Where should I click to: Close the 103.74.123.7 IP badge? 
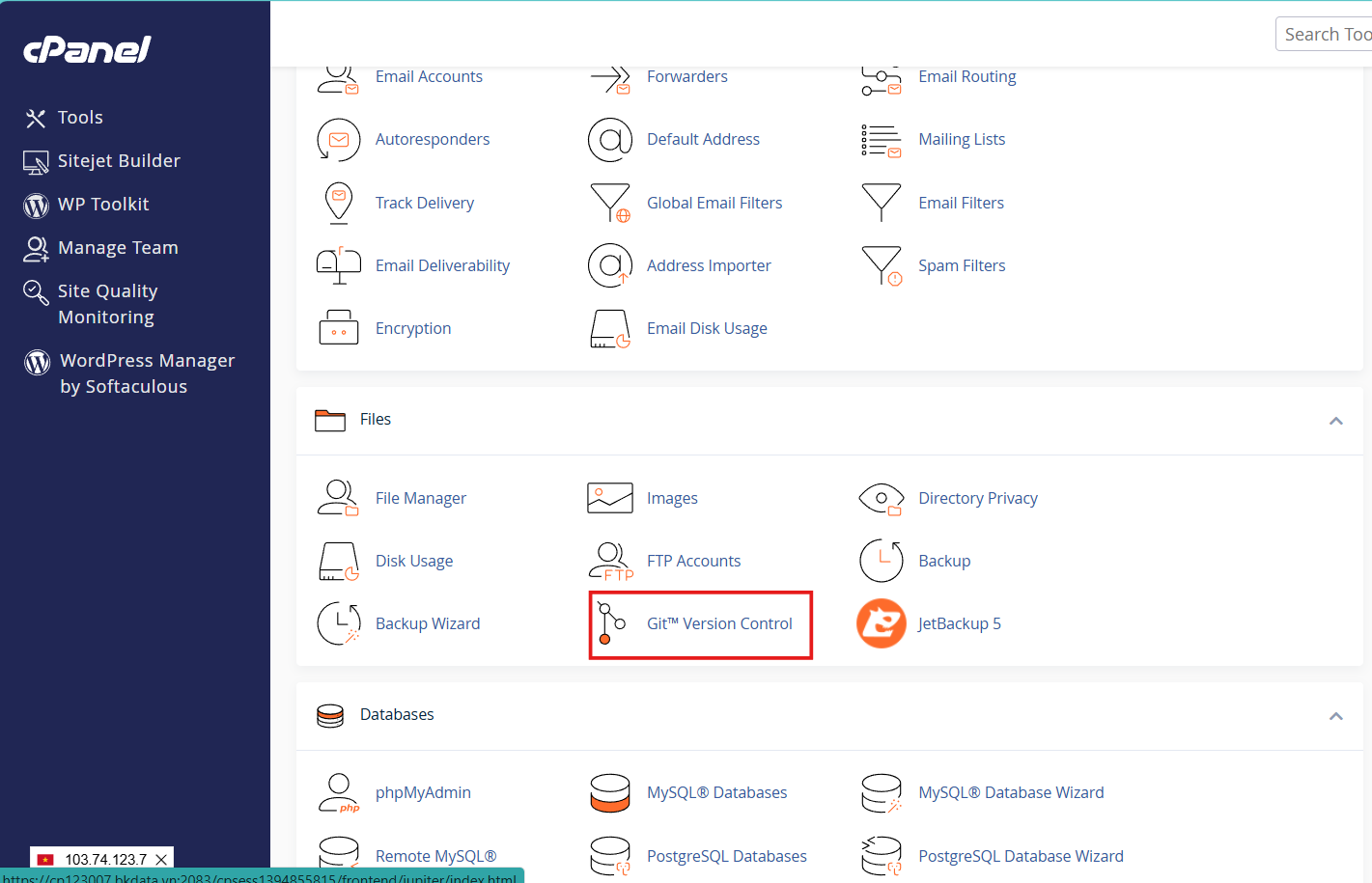(161, 859)
